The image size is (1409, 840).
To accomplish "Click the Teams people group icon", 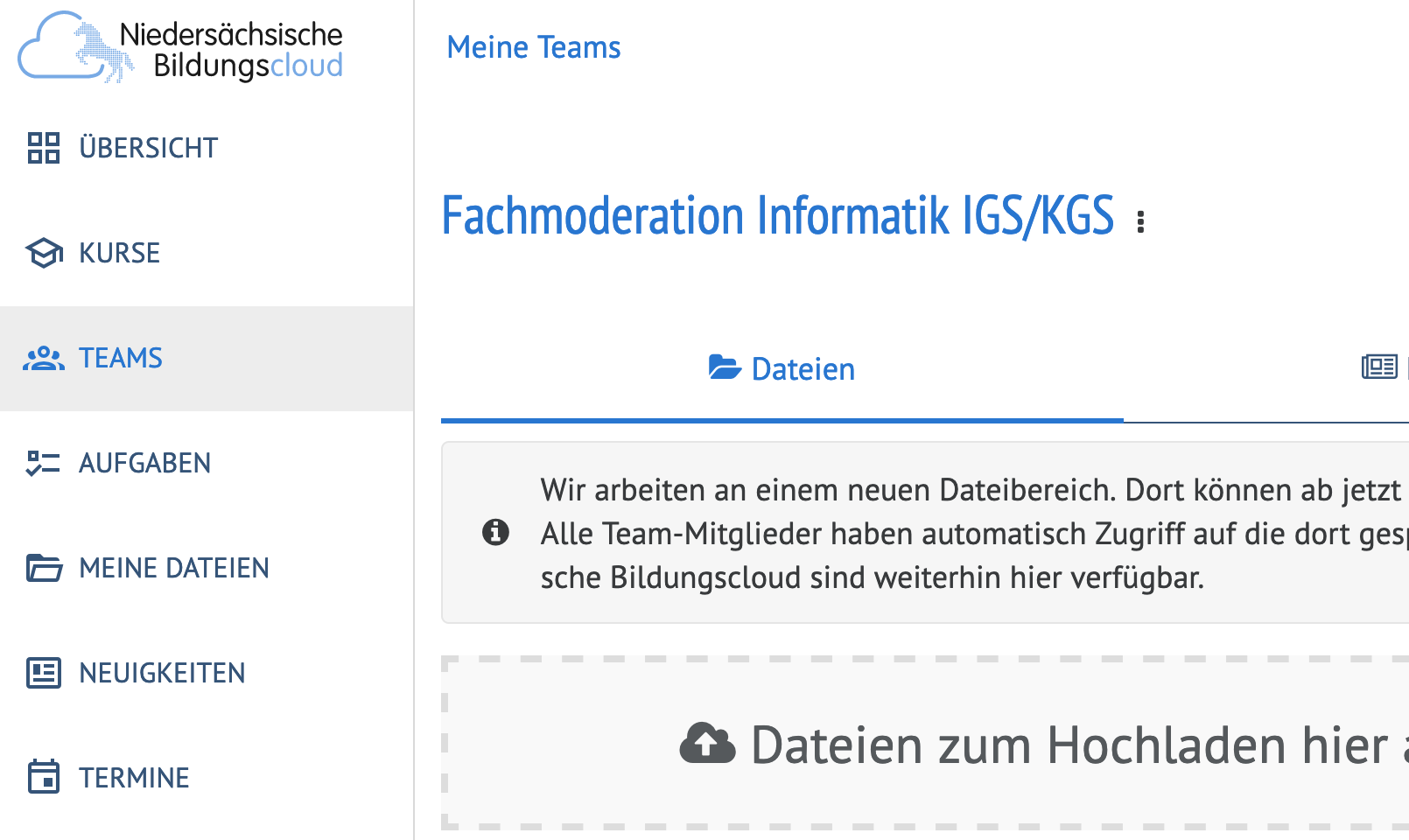I will click(x=43, y=359).
